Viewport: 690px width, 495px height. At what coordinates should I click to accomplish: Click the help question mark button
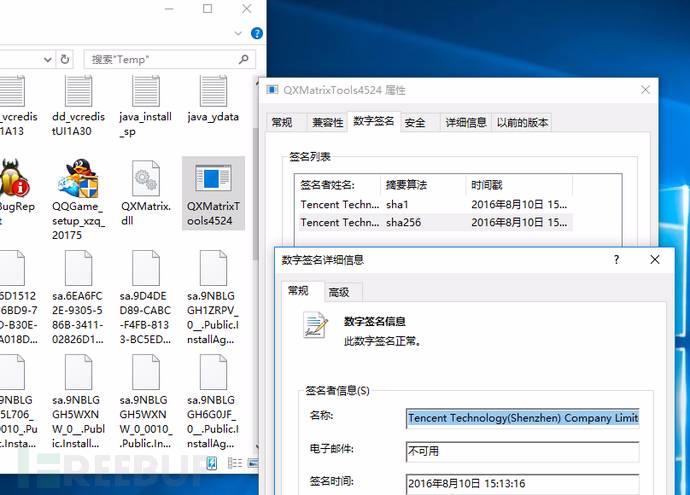[x=617, y=259]
